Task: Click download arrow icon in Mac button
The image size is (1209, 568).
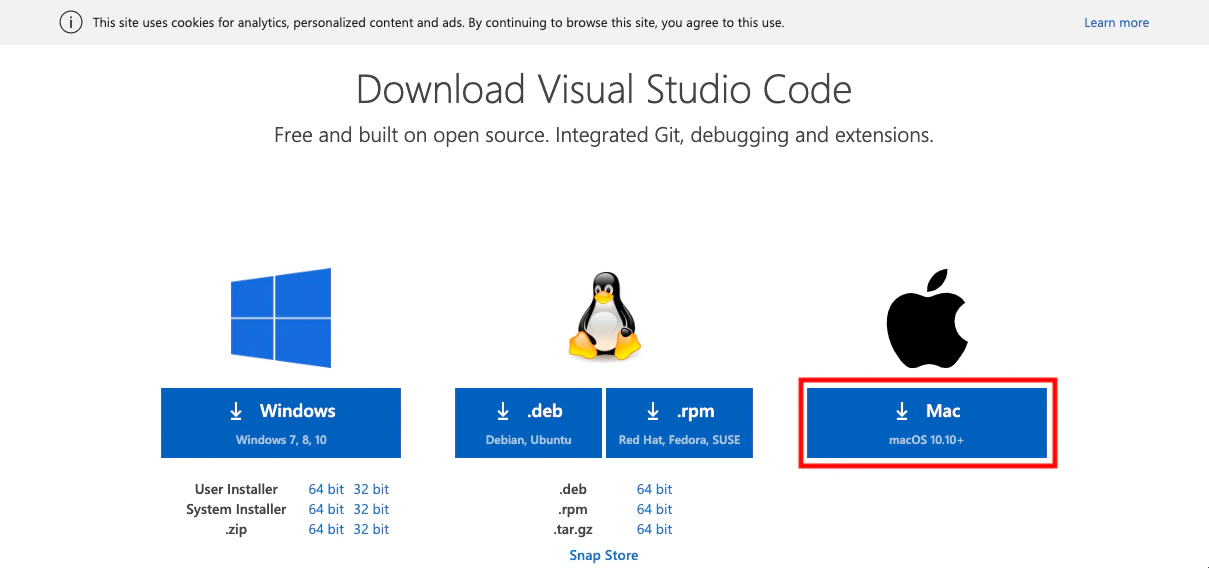Action: pyautogui.click(x=902, y=411)
